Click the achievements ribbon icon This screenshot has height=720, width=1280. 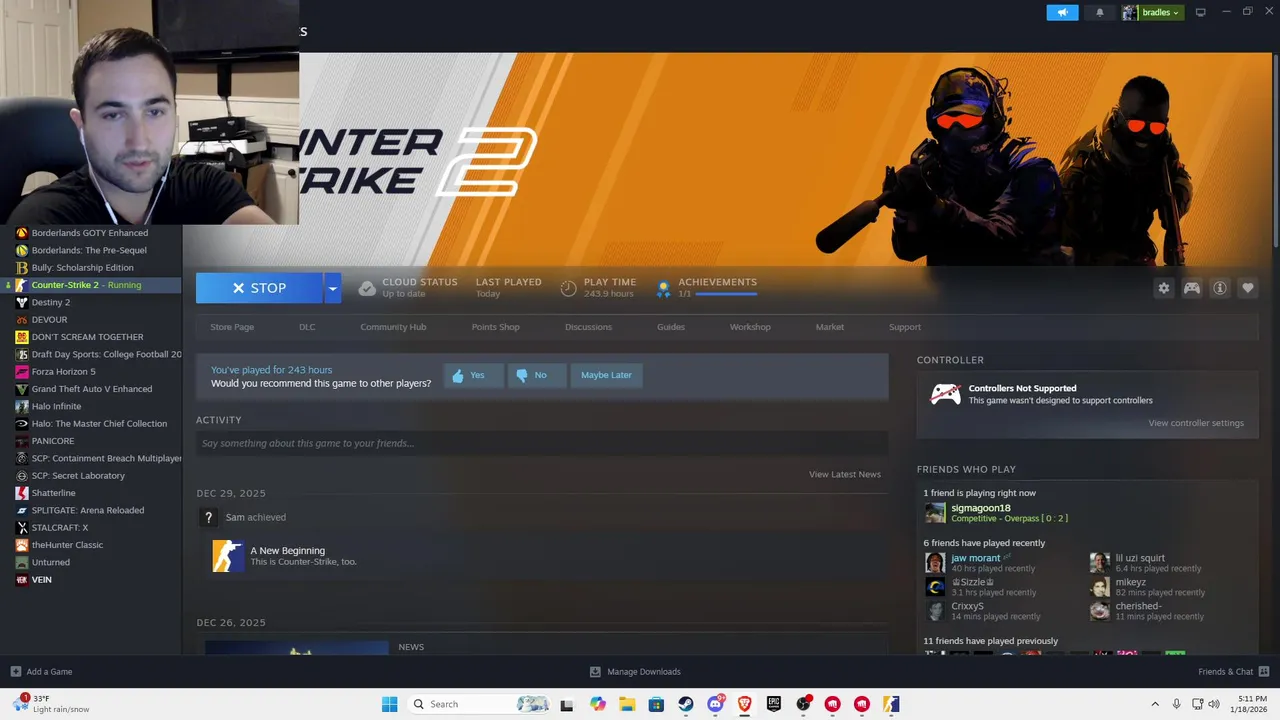[662, 289]
